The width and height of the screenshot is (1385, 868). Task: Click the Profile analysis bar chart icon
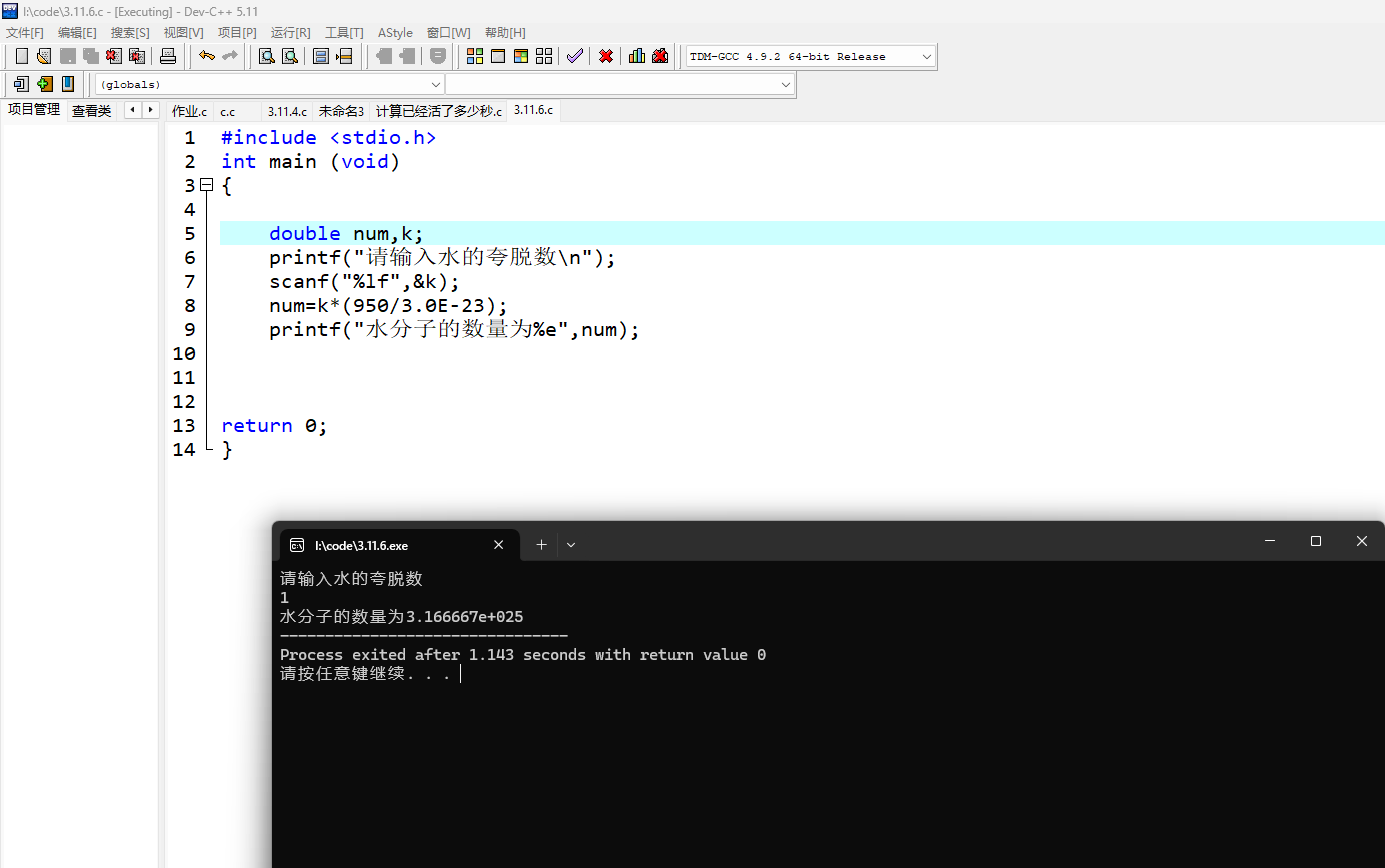[x=637, y=56]
